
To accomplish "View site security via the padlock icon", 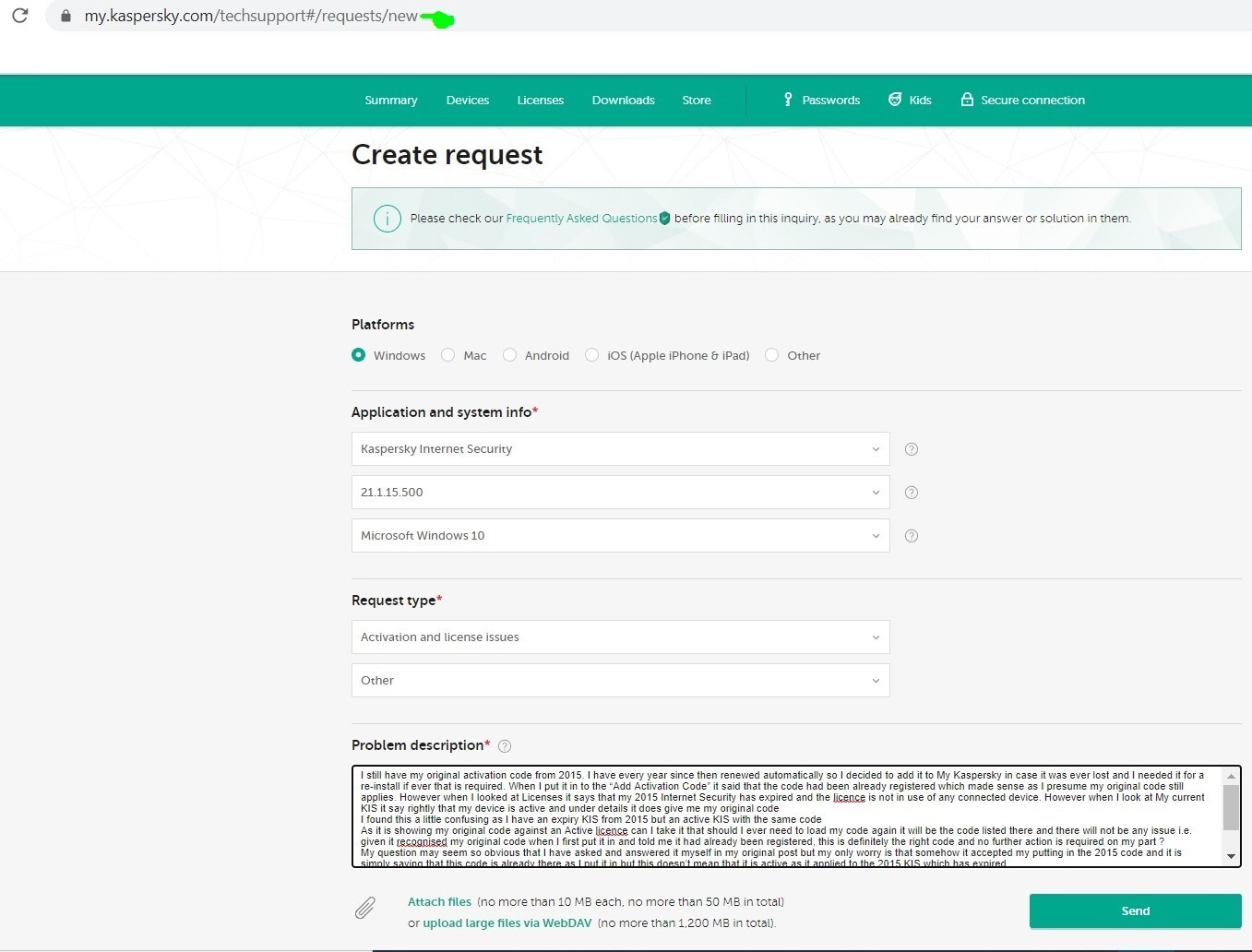I will 66,16.
